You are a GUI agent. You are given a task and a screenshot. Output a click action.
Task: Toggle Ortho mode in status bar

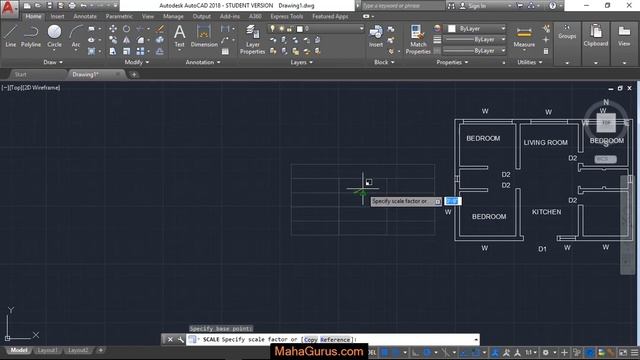(x=415, y=352)
